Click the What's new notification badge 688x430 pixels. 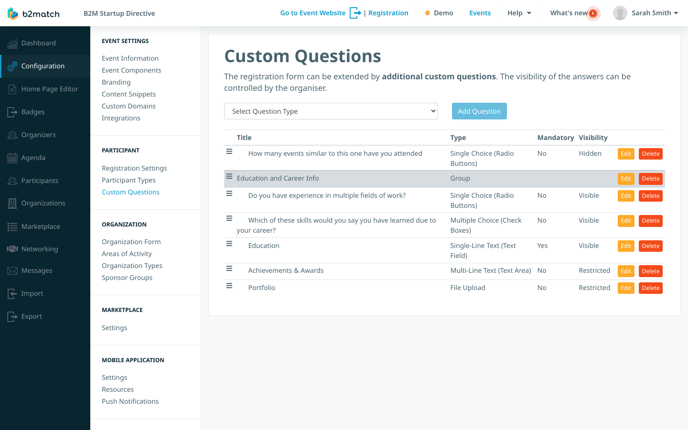(593, 14)
